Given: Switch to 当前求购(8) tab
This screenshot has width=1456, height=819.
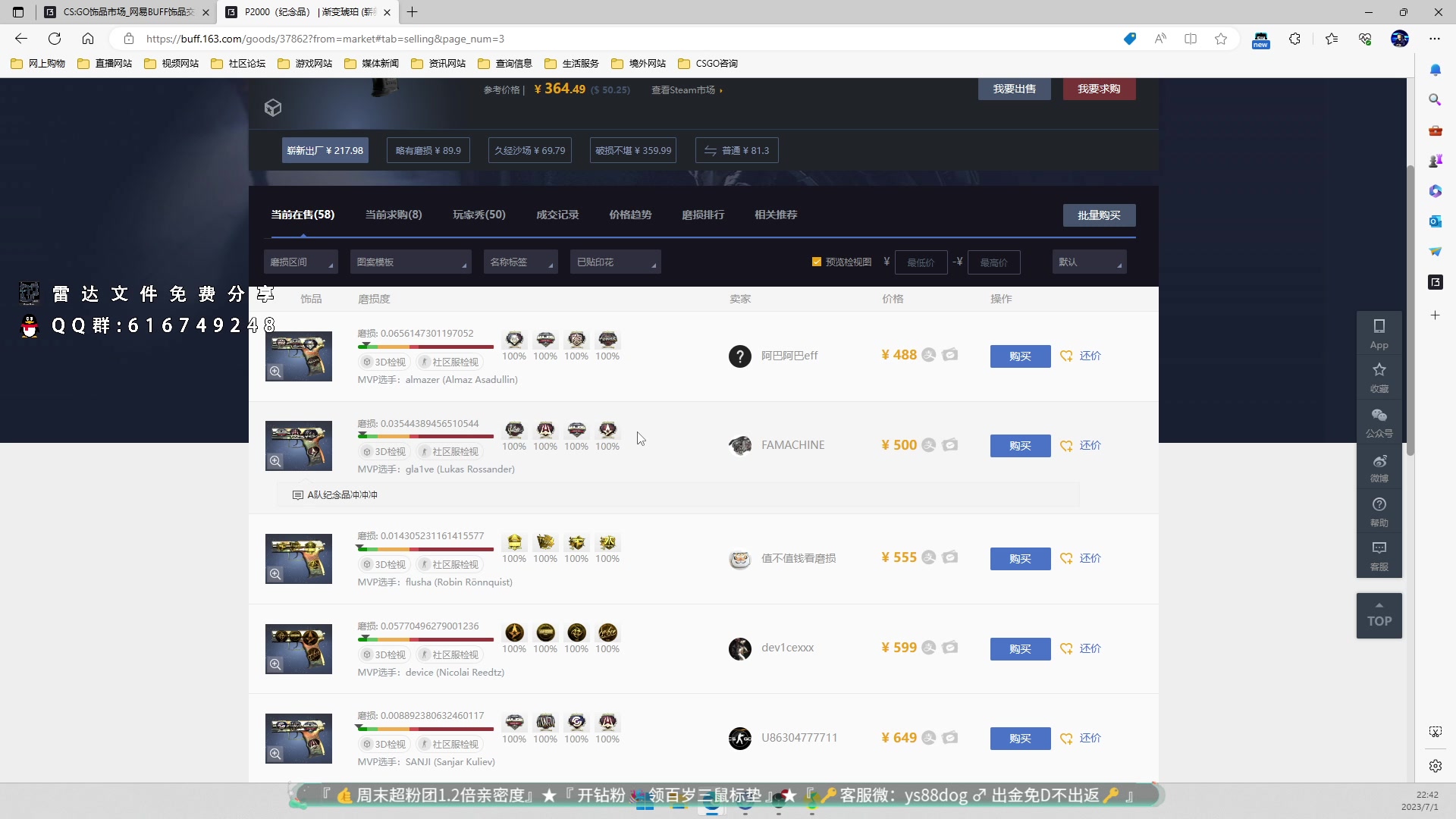Looking at the screenshot, I should 394,215.
